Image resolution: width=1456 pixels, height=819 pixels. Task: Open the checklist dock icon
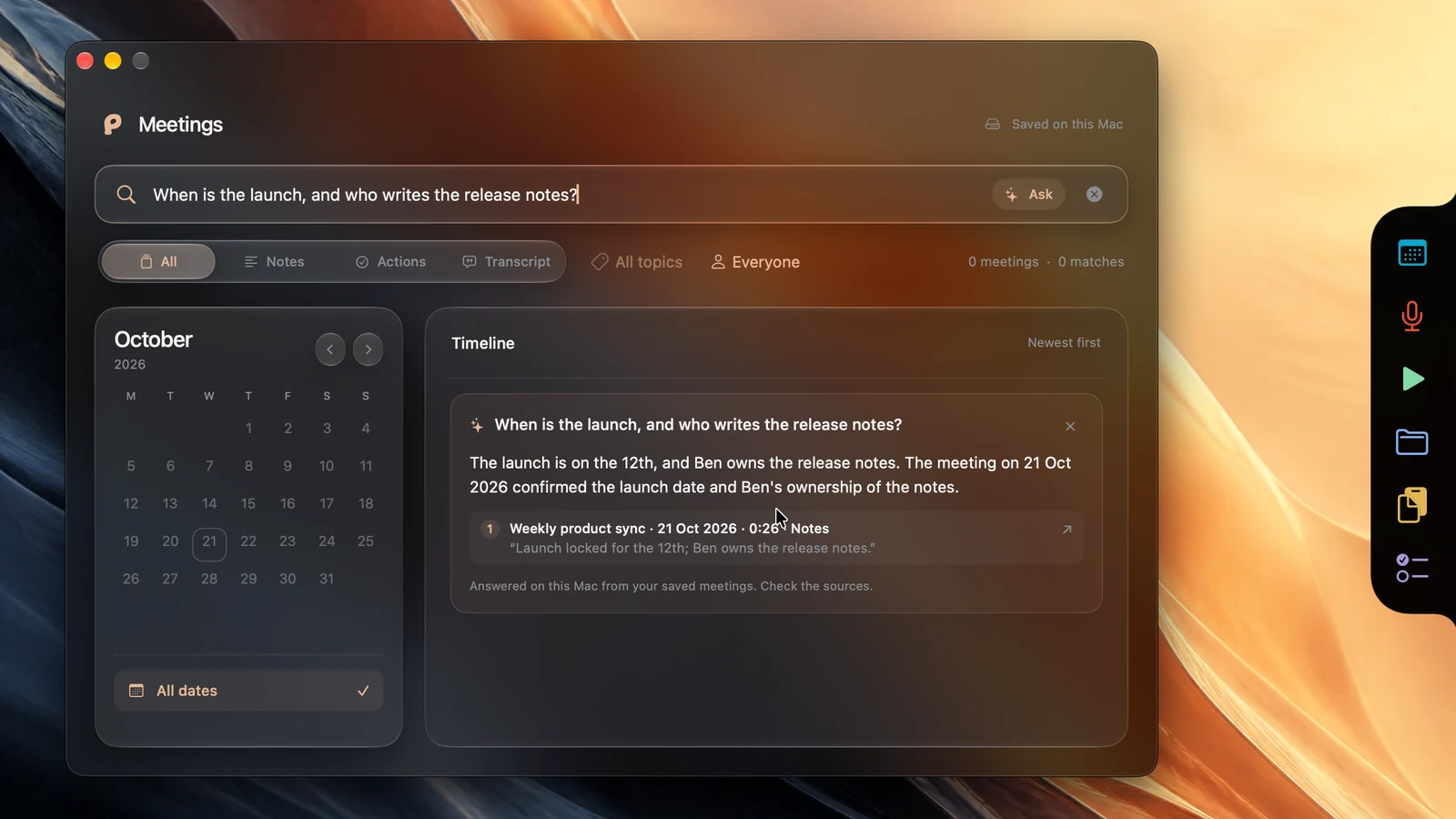(x=1412, y=568)
